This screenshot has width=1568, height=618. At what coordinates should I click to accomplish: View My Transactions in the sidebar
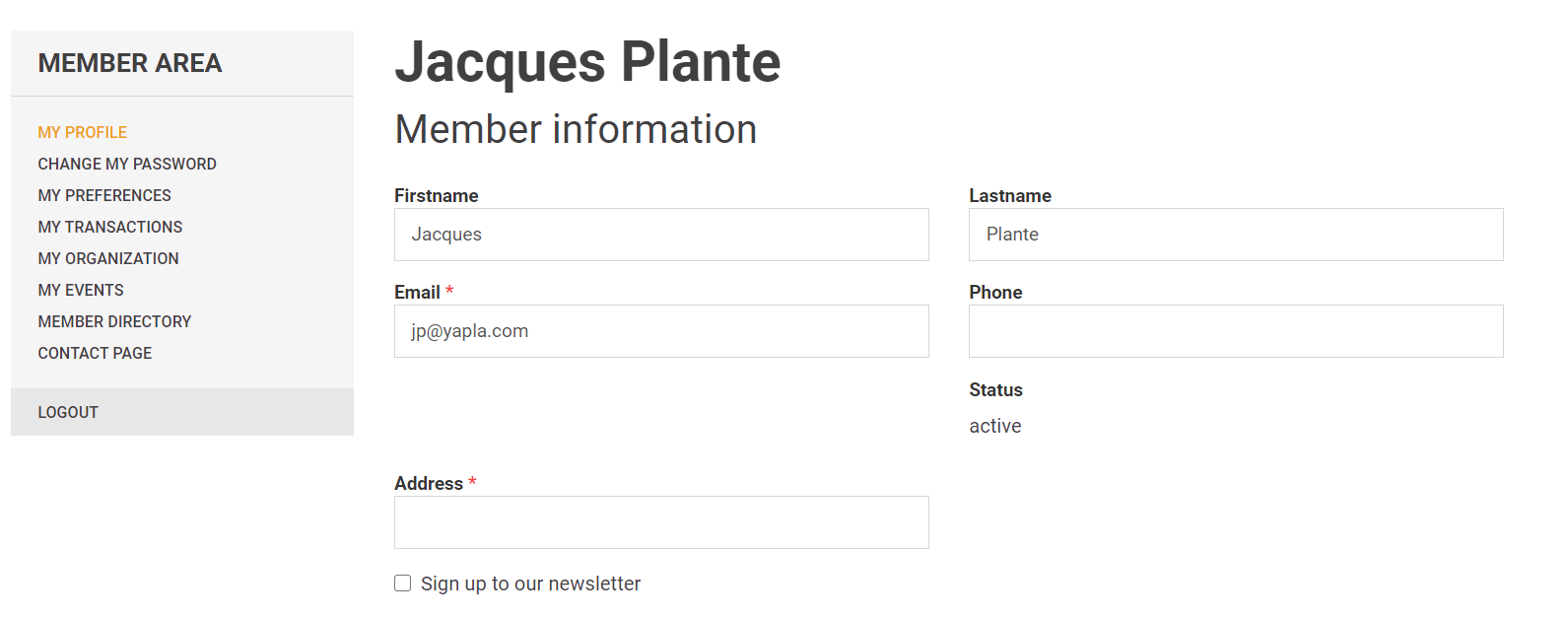coord(110,227)
